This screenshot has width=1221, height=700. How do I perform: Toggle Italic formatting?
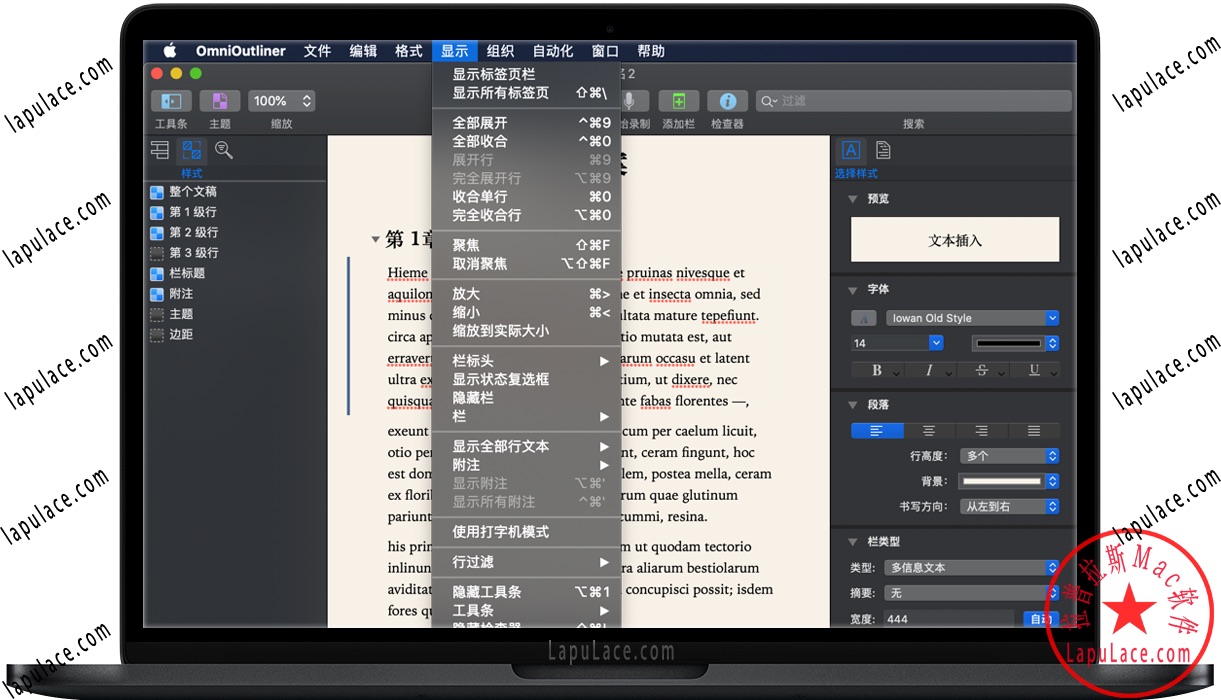[x=929, y=370]
